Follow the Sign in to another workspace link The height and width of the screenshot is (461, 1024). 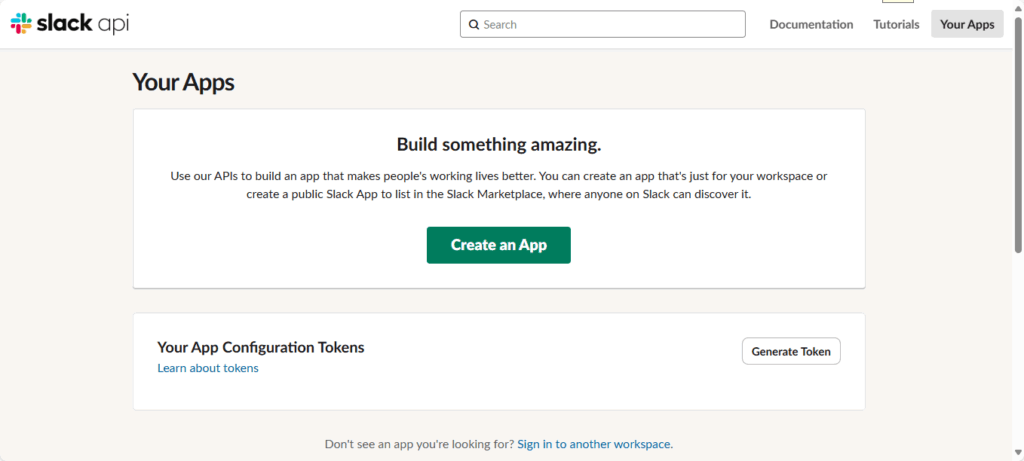click(x=595, y=444)
